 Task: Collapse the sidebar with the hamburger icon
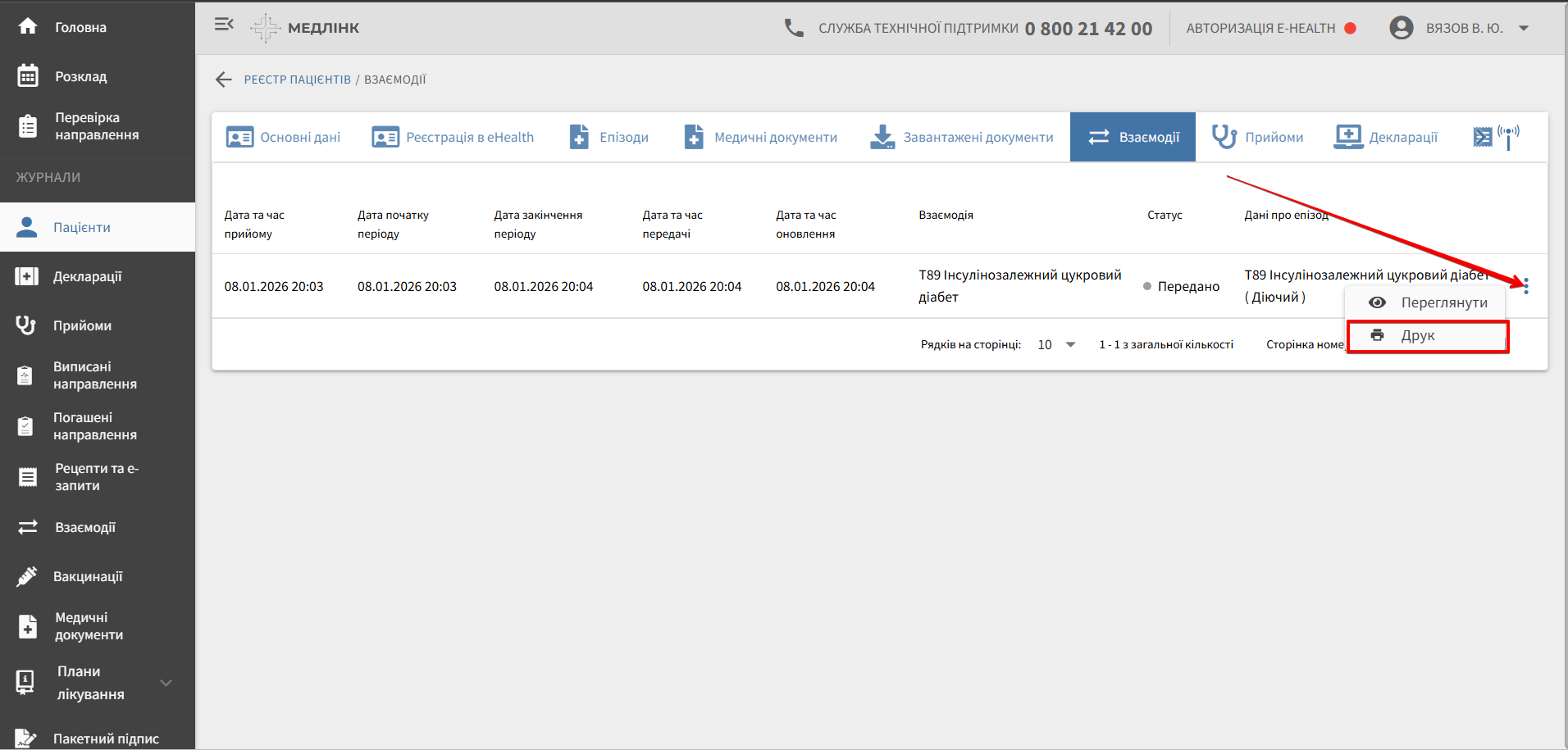click(224, 25)
